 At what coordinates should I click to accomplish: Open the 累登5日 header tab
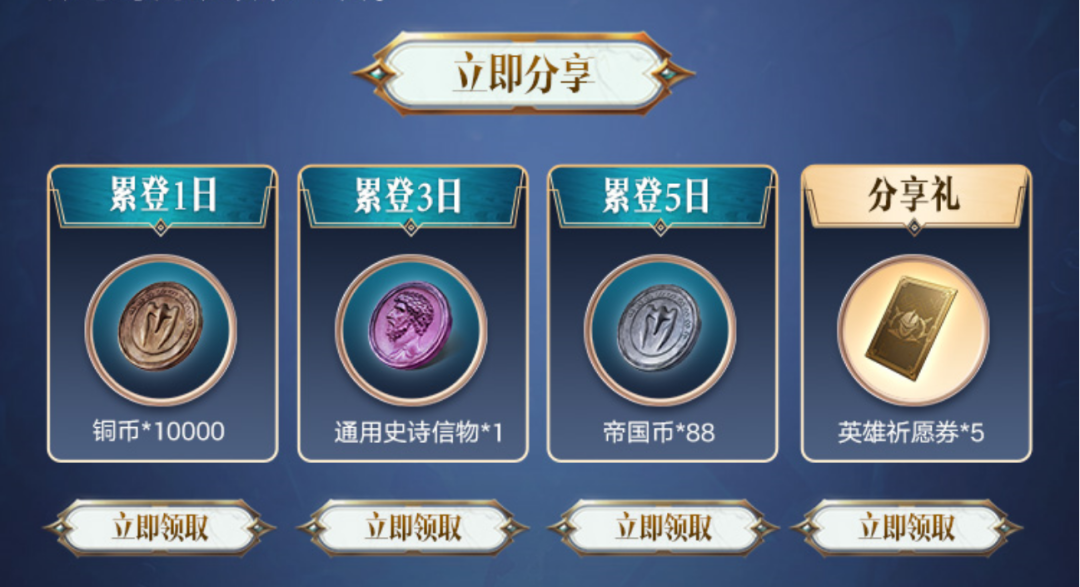[x=660, y=196]
